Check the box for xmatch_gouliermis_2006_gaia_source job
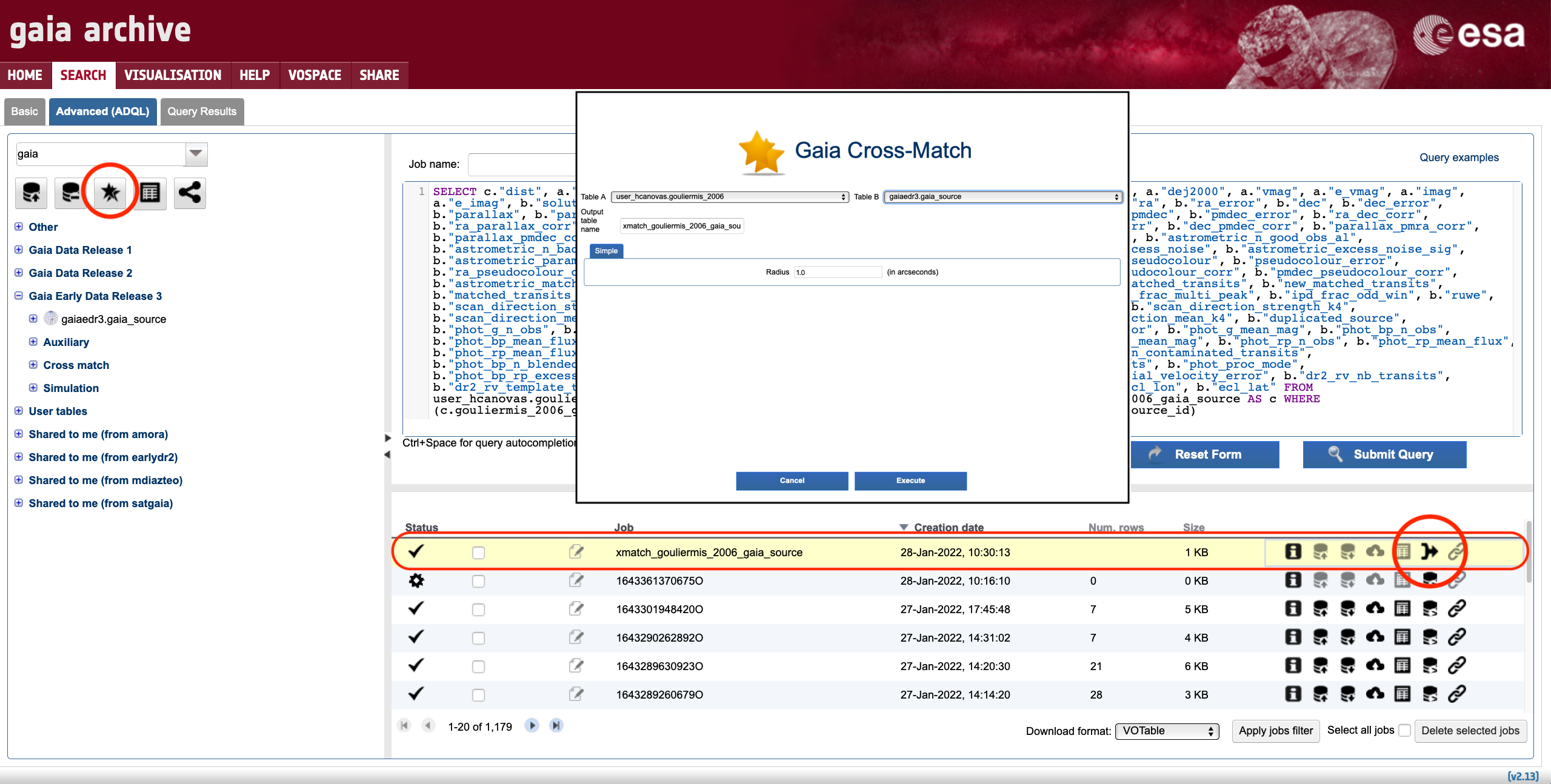The image size is (1551, 784). (x=478, y=553)
